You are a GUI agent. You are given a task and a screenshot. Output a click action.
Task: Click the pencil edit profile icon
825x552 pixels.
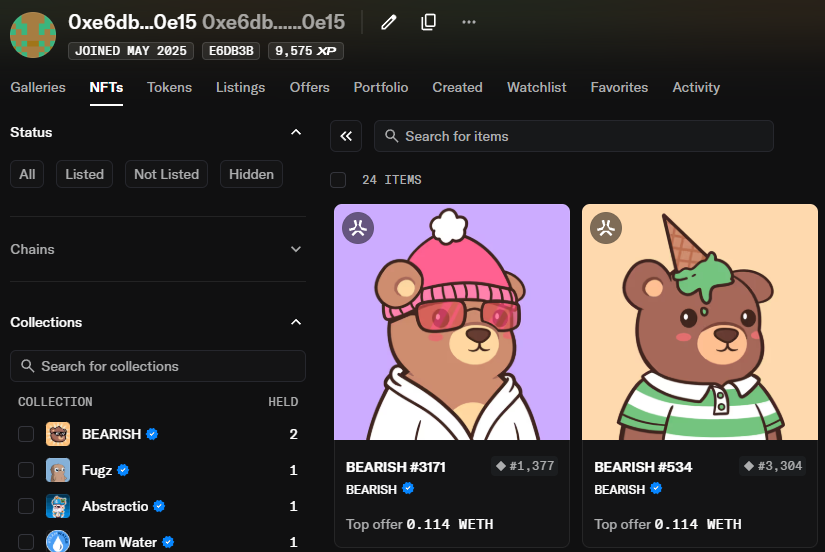coord(388,22)
